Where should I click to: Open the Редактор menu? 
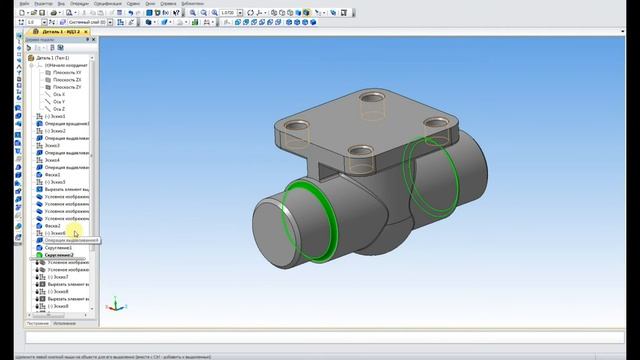coord(43,4)
